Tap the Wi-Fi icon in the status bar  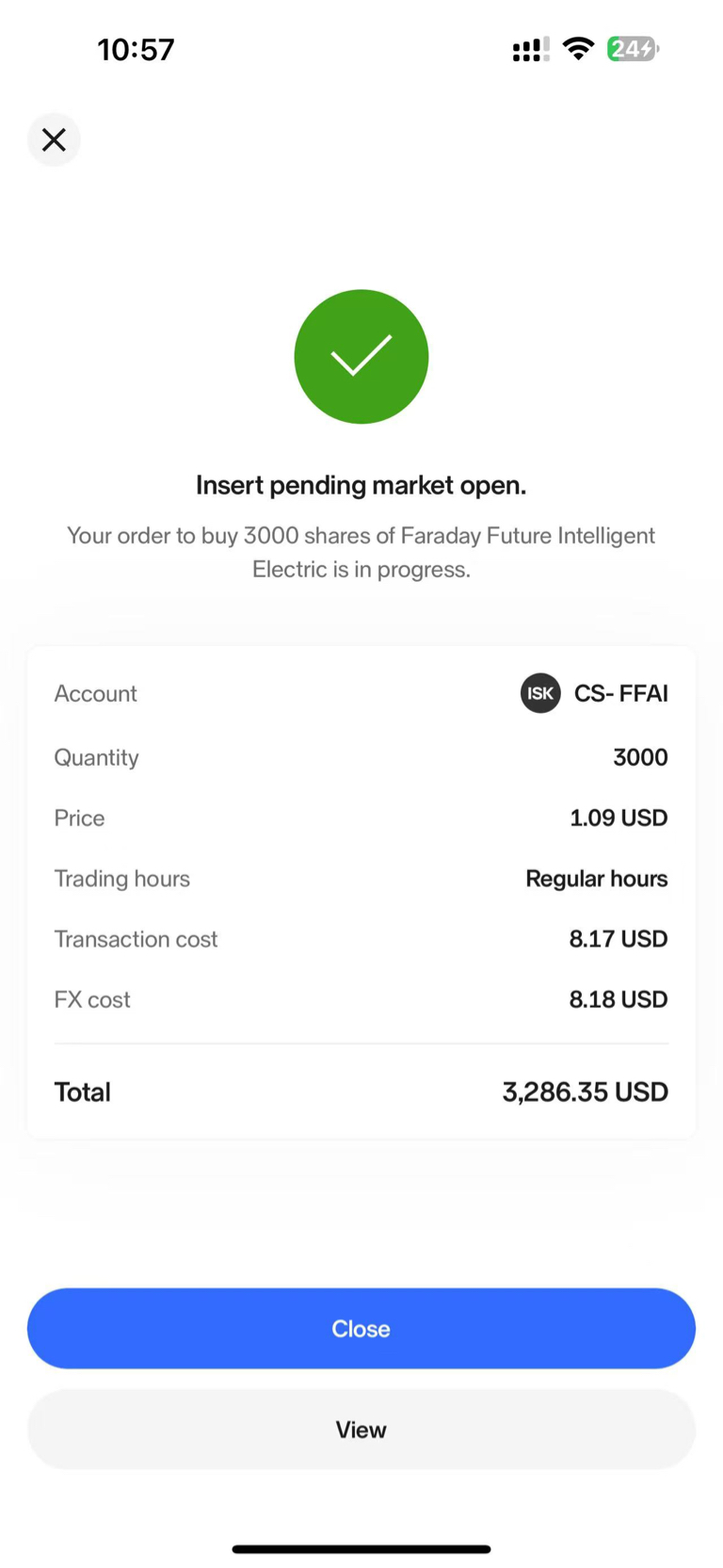[x=578, y=48]
